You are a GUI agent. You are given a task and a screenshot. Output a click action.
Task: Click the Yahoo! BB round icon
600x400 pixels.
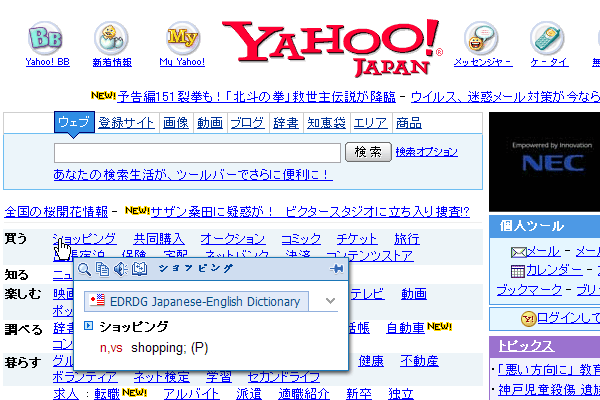tap(46, 38)
